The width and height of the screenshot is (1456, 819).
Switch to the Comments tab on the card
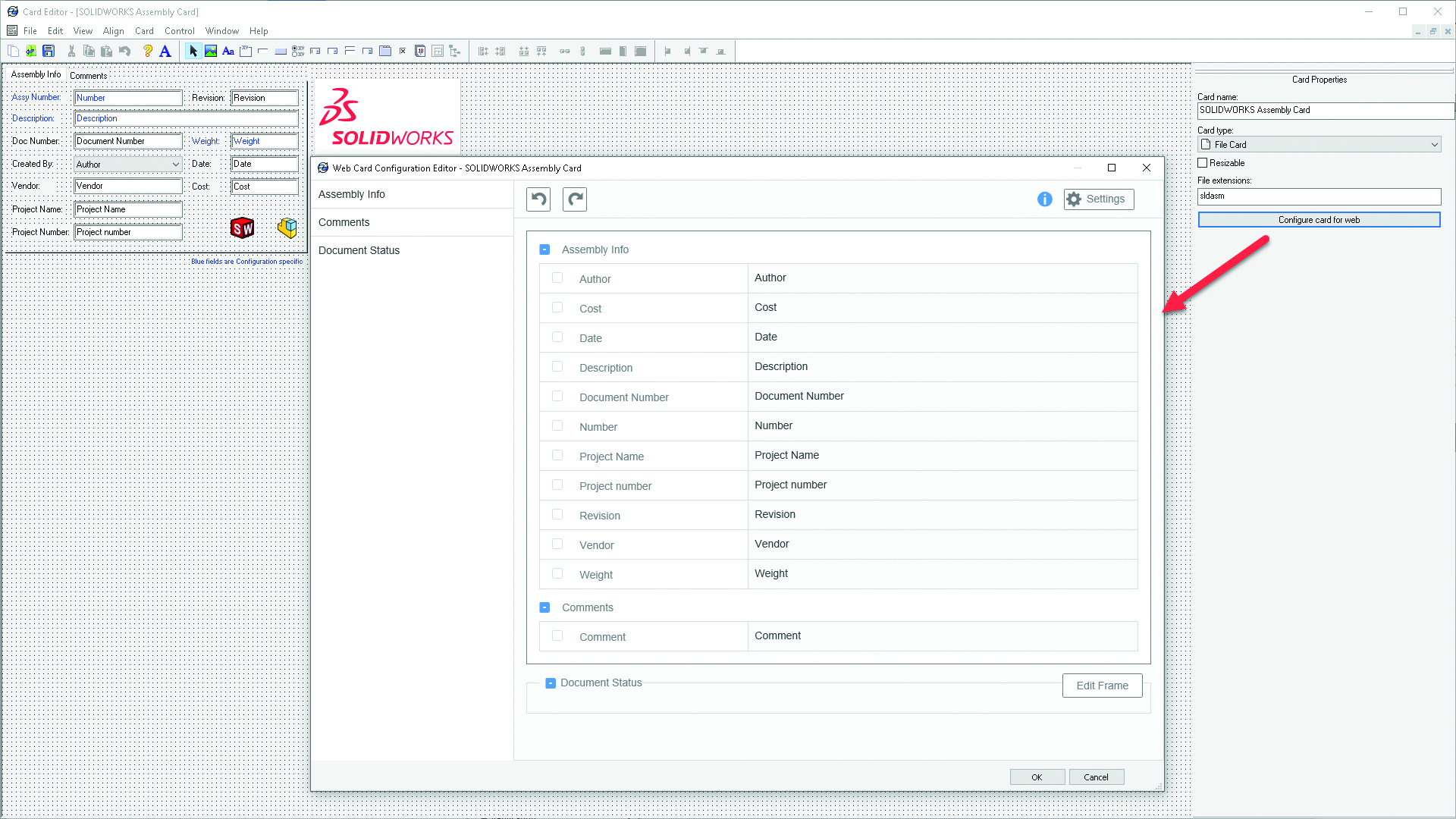pyautogui.click(x=89, y=76)
